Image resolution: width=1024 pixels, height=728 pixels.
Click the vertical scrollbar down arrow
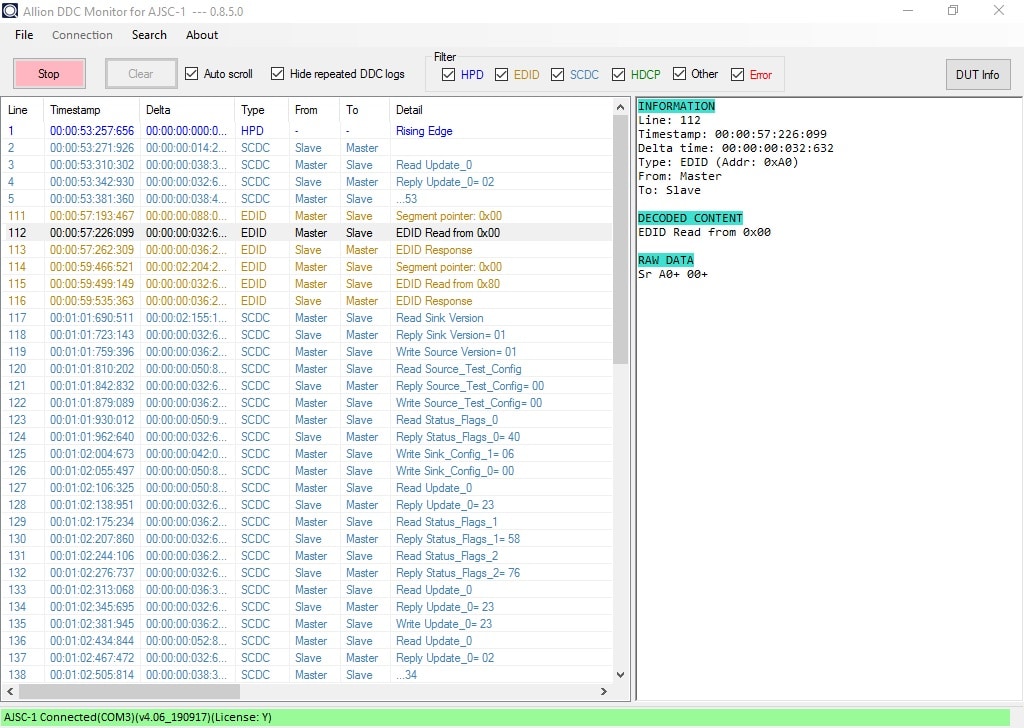point(620,675)
